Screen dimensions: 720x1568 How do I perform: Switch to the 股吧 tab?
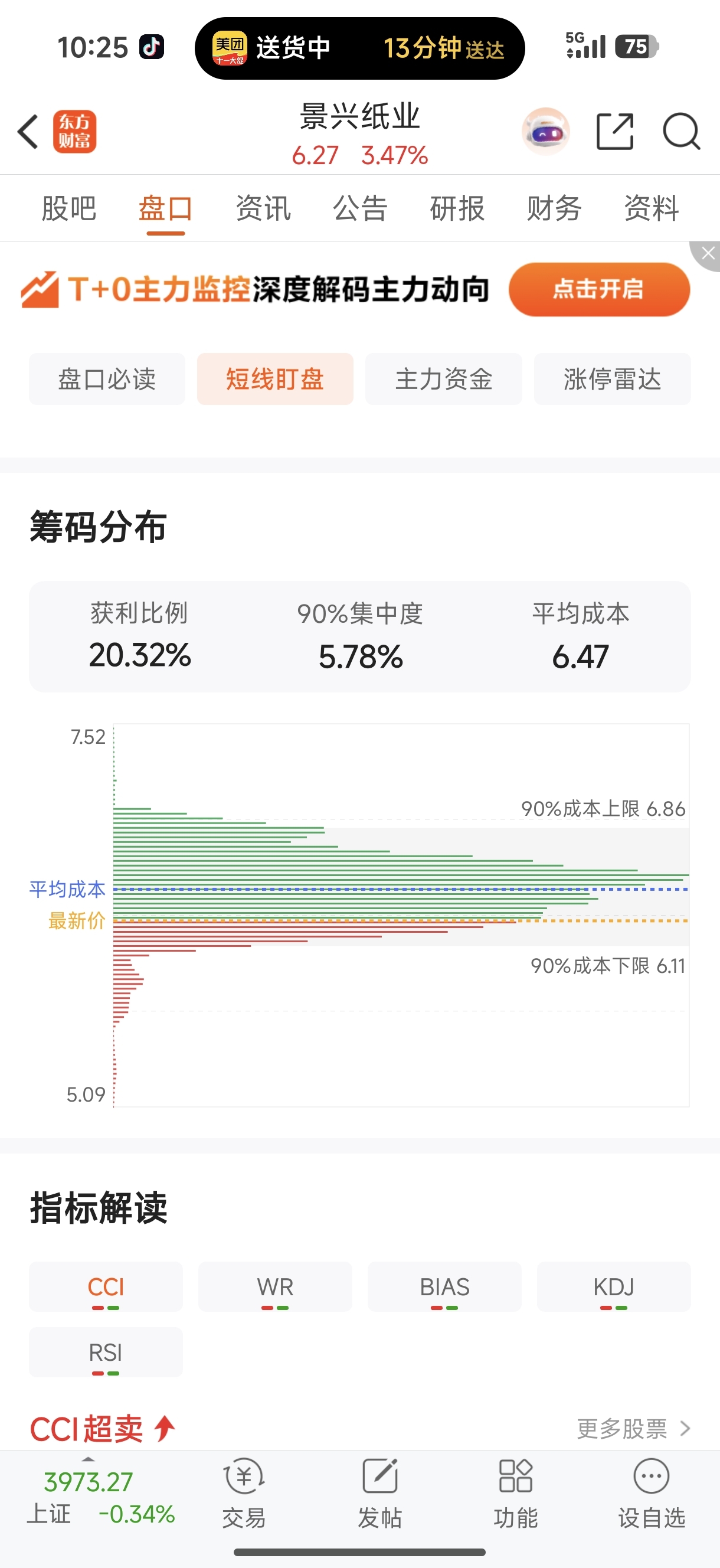tap(69, 209)
